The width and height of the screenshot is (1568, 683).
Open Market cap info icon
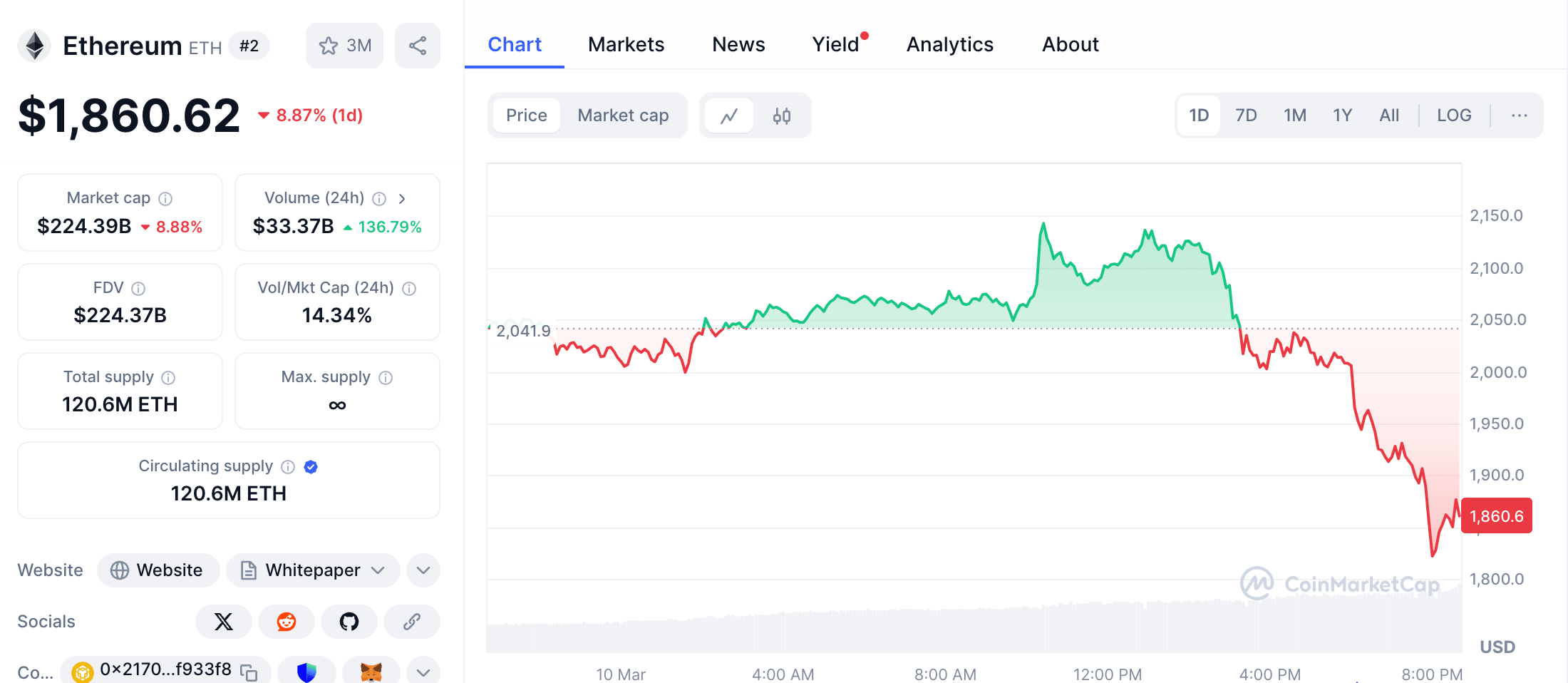165,199
